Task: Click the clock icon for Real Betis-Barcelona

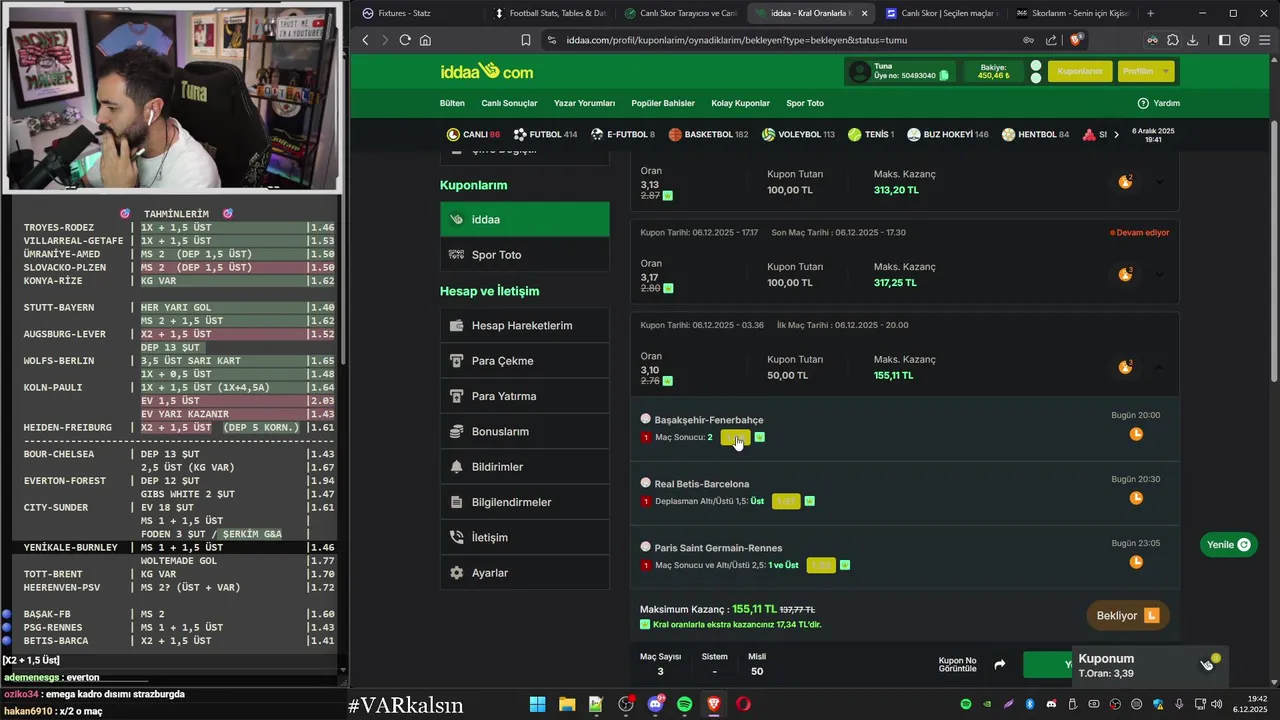Action: point(1136,498)
